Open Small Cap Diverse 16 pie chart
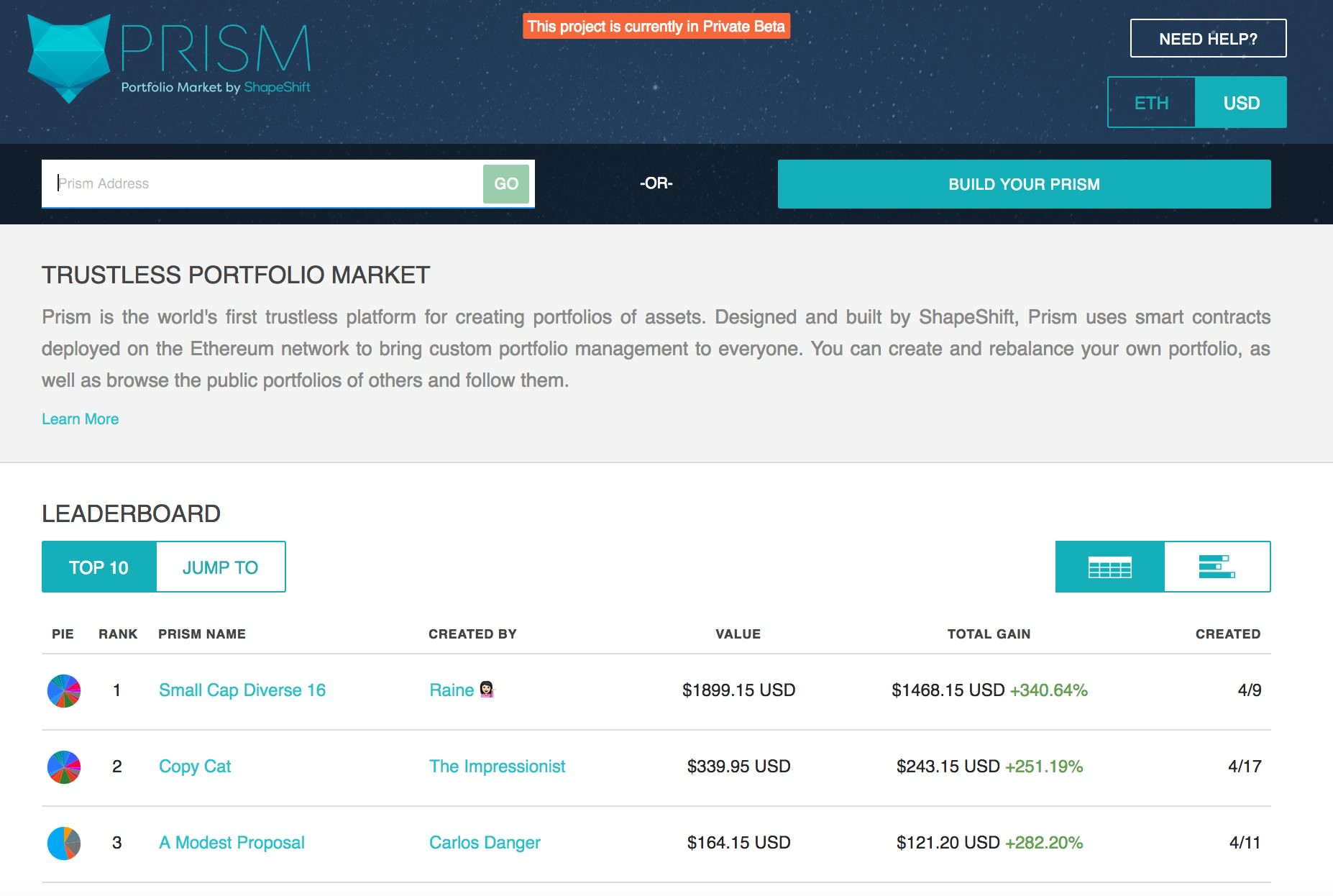 tap(64, 691)
